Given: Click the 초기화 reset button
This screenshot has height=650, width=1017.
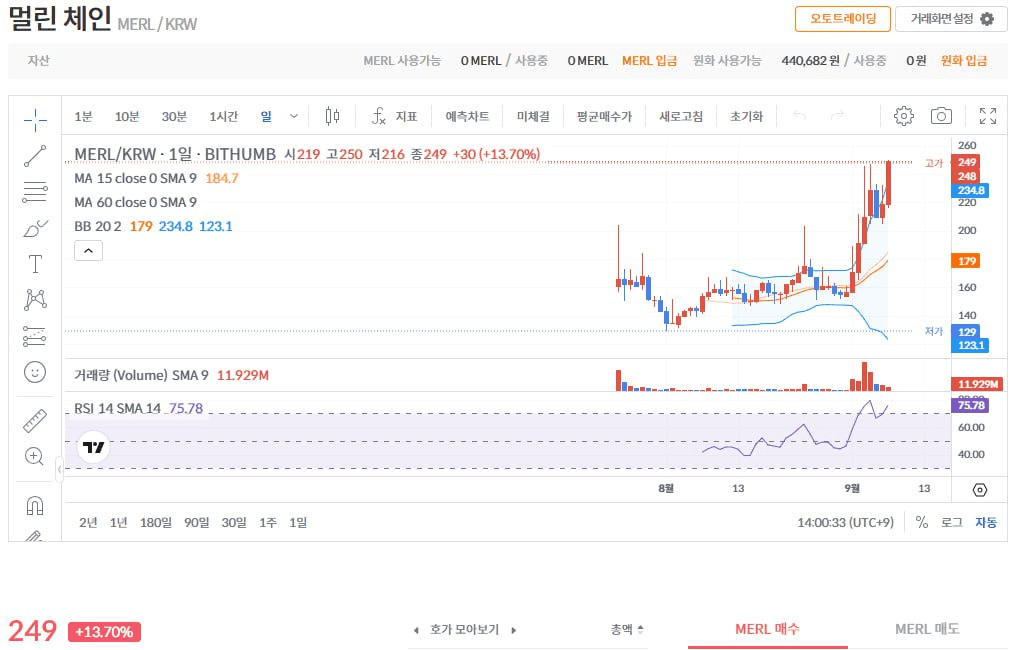Looking at the screenshot, I should 747,116.
